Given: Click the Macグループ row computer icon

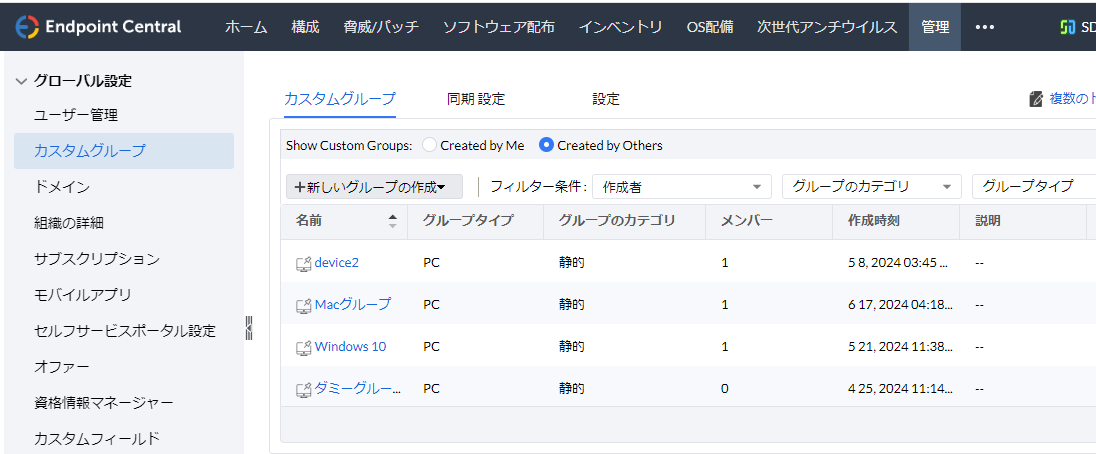Looking at the screenshot, I should pyautogui.click(x=303, y=305).
